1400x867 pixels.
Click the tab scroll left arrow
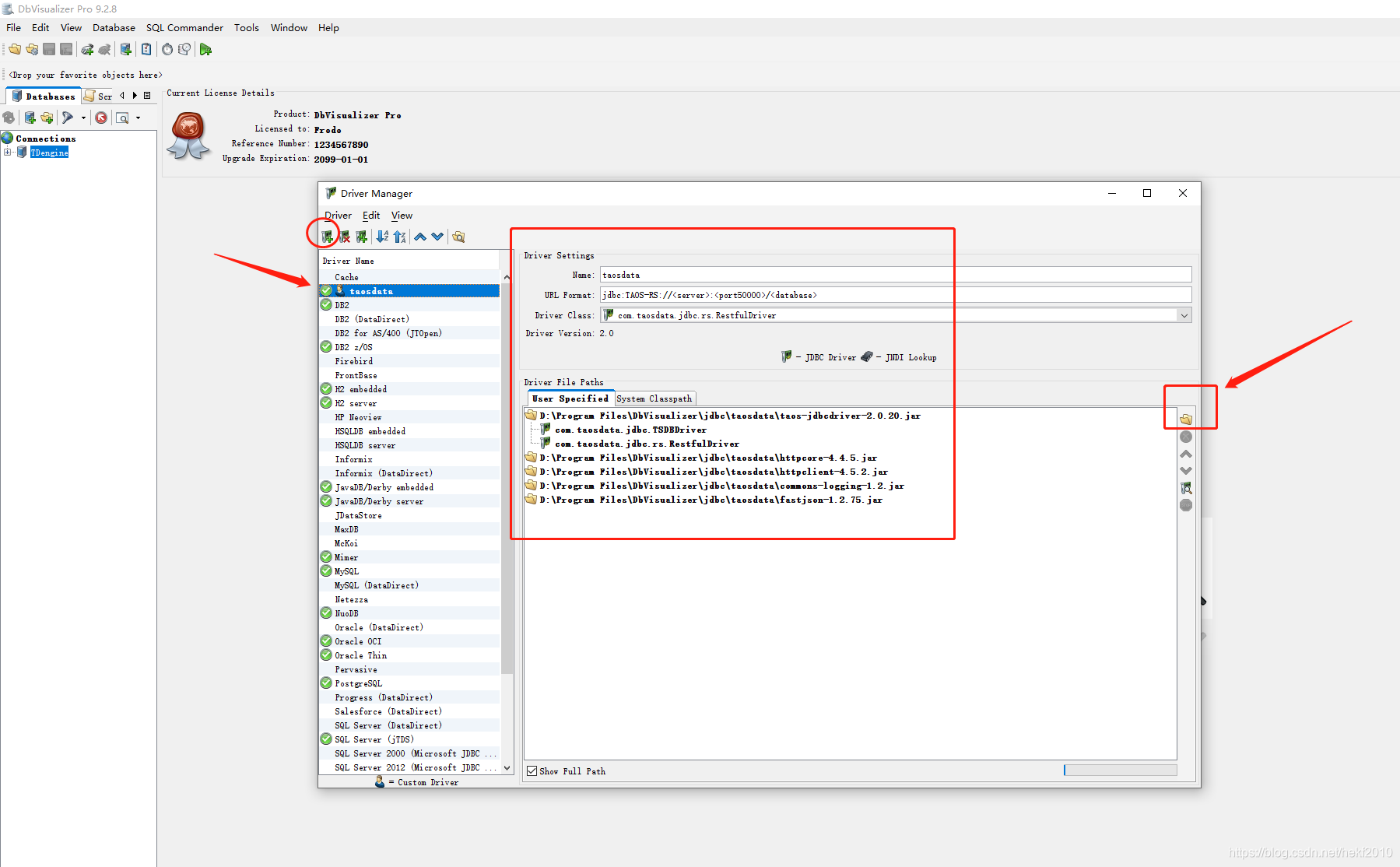pyautogui.click(x=122, y=96)
